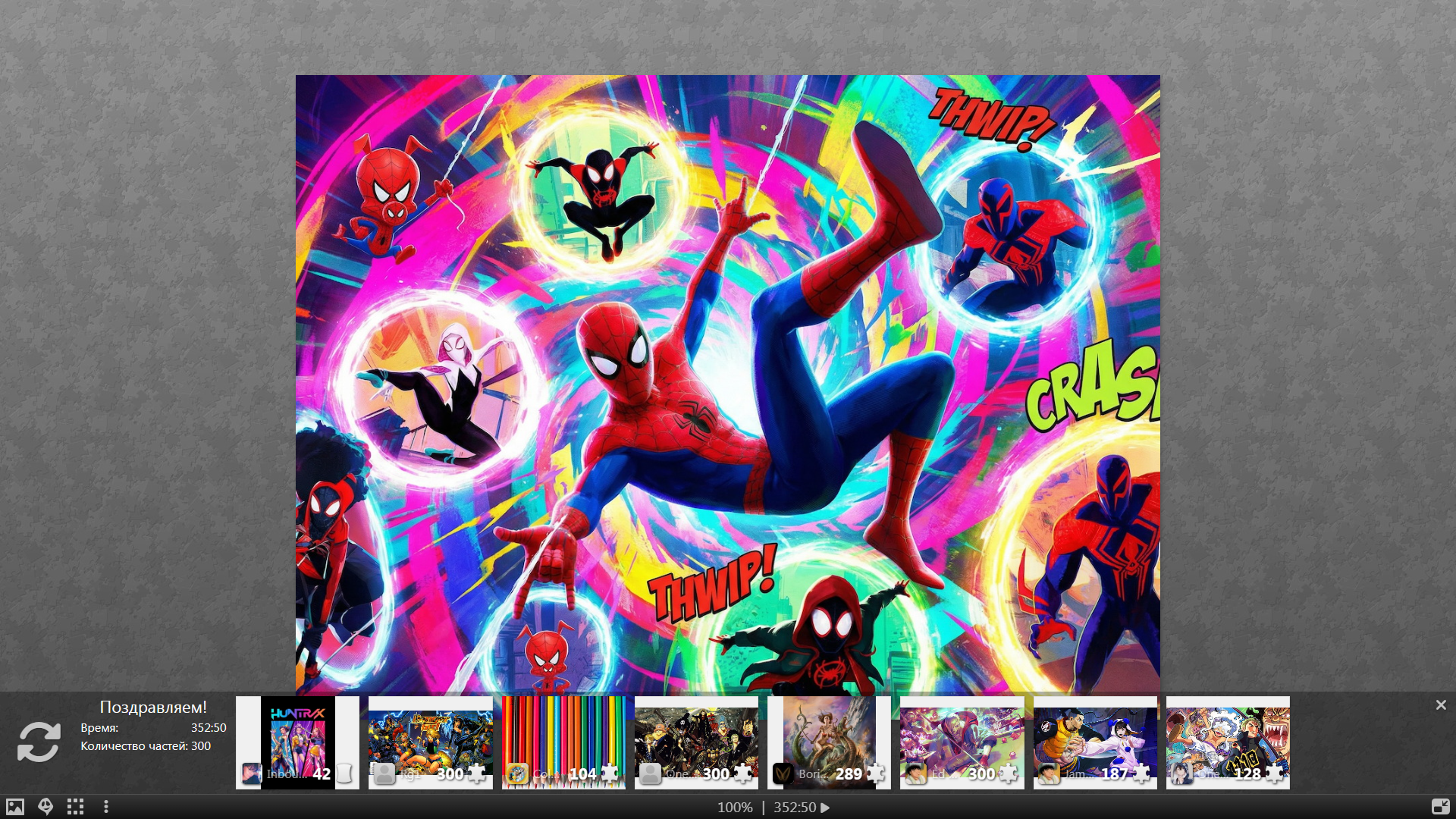
Task: Click the avatar on the 289-piece card
Action: pyautogui.click(x=783, y=773)
